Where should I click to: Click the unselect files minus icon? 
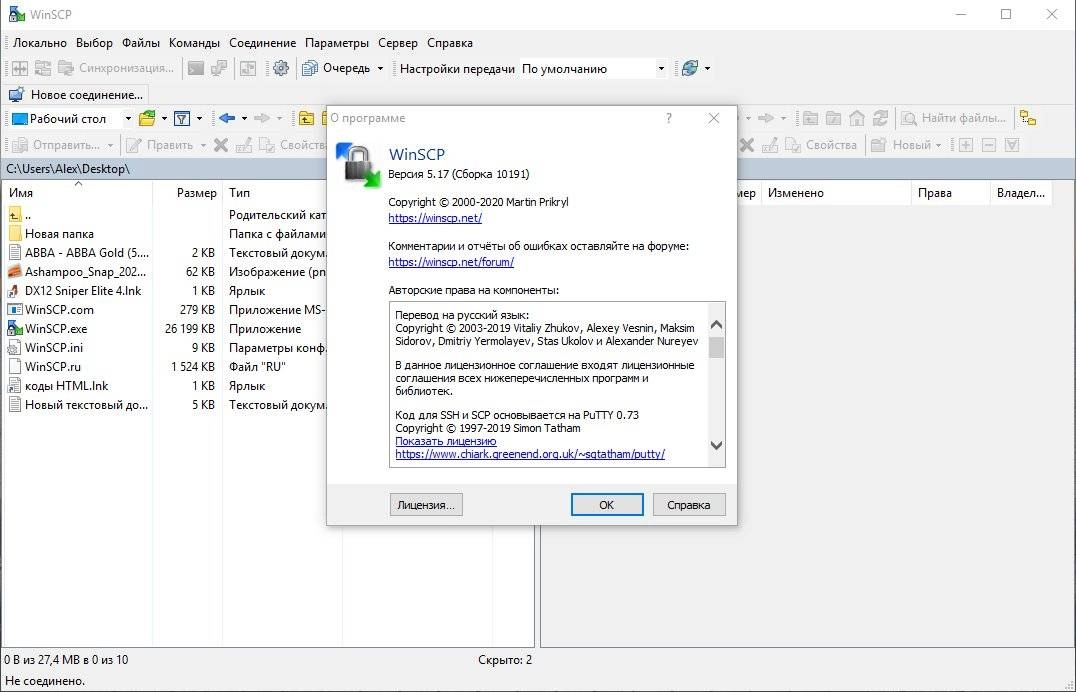point(989,145)
